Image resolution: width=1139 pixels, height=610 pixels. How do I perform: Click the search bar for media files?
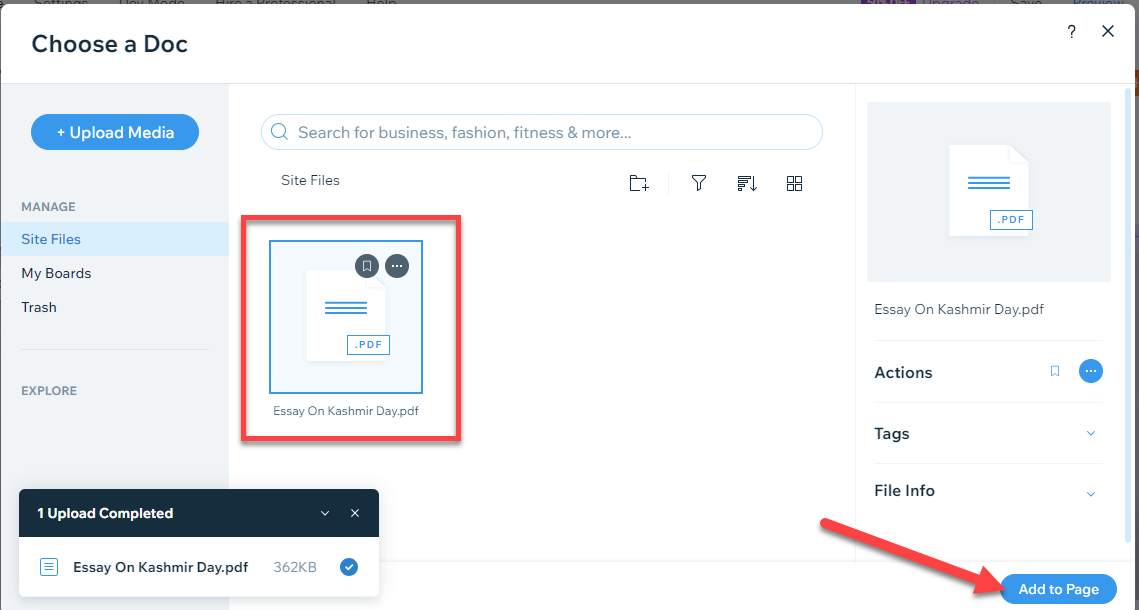[x=541, y=131]
